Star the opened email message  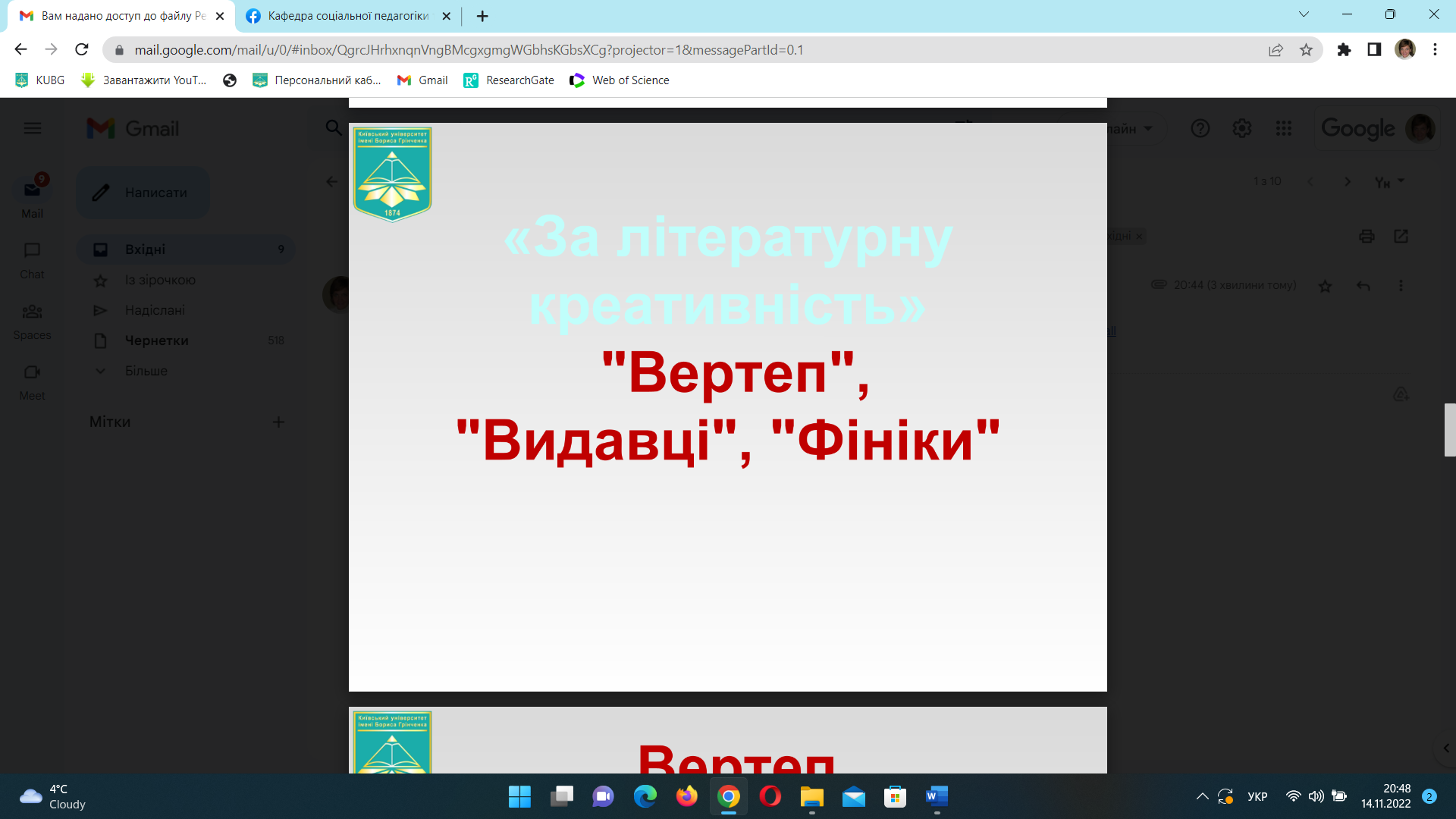[x=1325, y=286]
